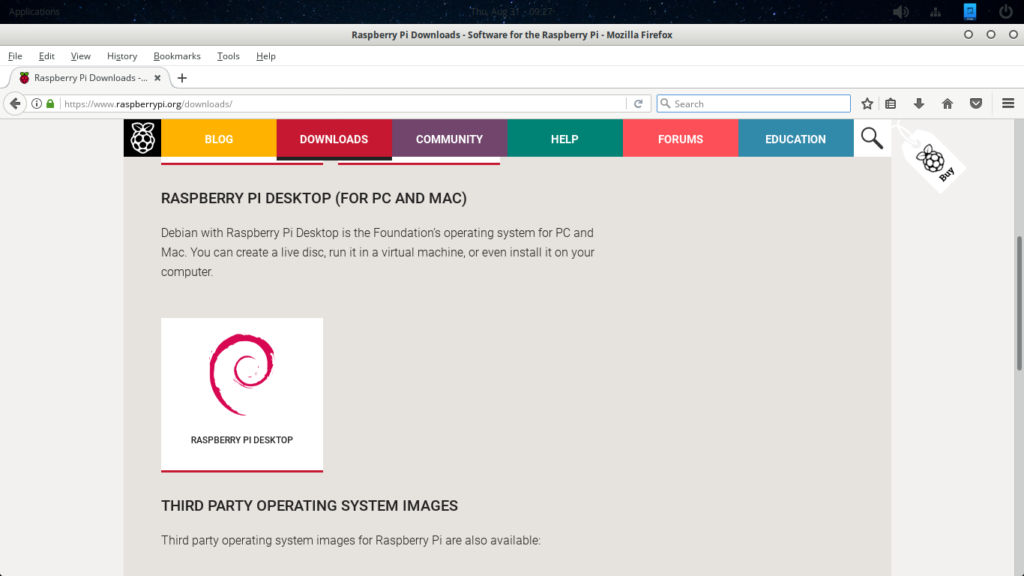
Task: Focus the URL address bar
Action: tap(343, 103)
